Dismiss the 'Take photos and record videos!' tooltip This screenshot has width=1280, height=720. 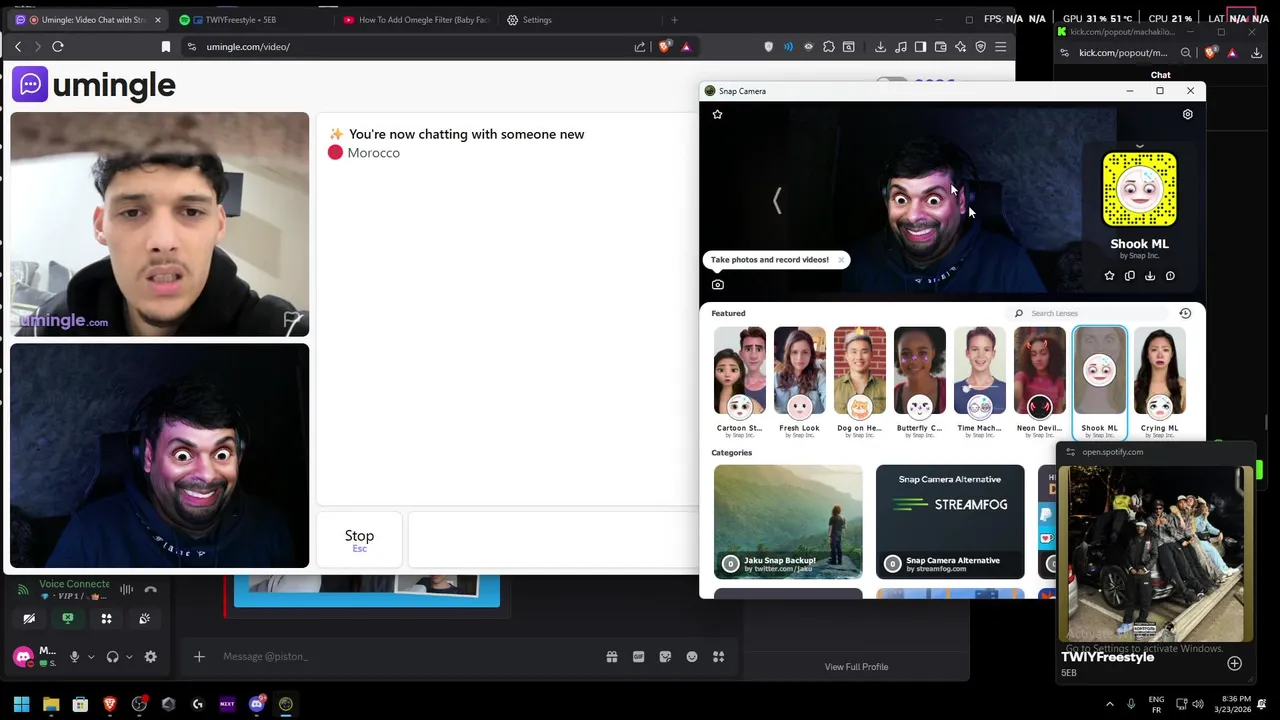[841, 260]
